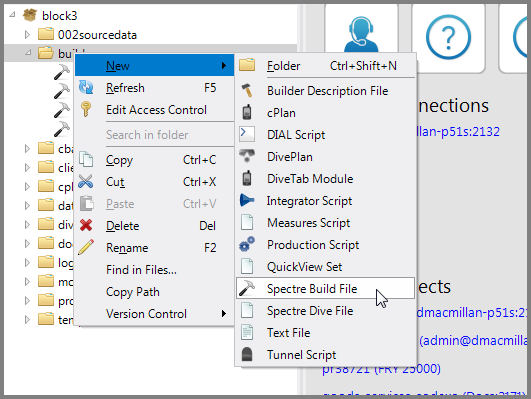Viewport: 531px width, 399px height.
Task: Click the Refresh arrows icon
Action: coord(86,87)
